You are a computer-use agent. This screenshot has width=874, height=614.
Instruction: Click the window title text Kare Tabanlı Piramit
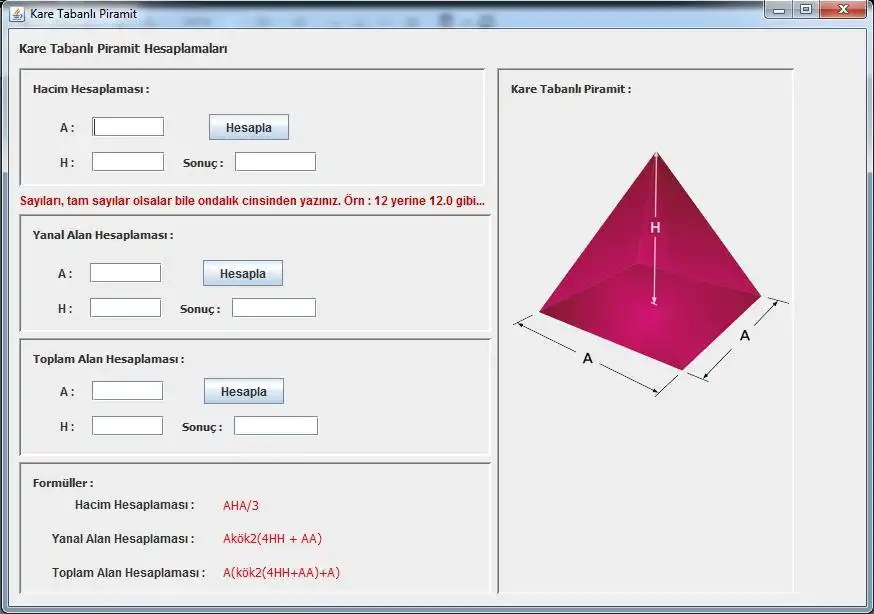pyautogui.click(x=84, y=14)
